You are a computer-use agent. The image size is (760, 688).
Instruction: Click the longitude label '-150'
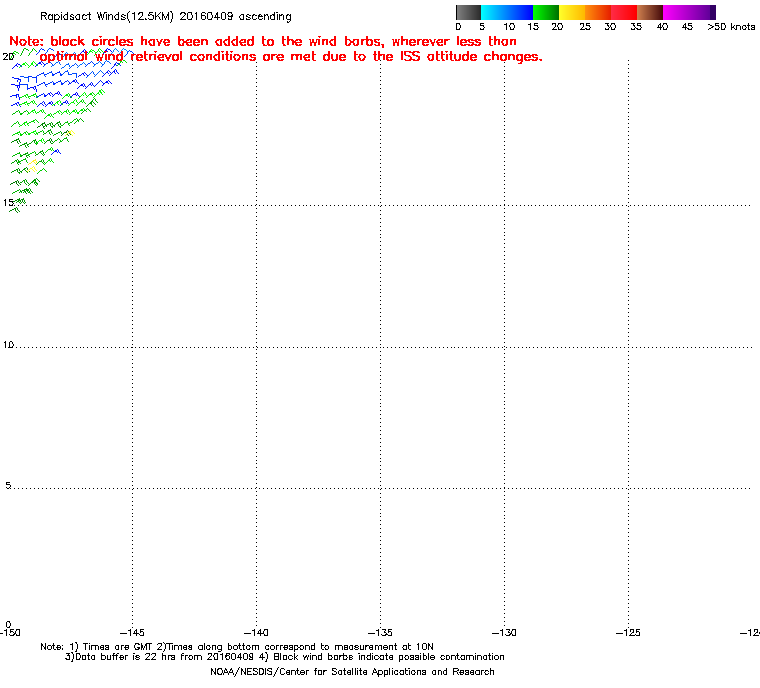(10, 632)
